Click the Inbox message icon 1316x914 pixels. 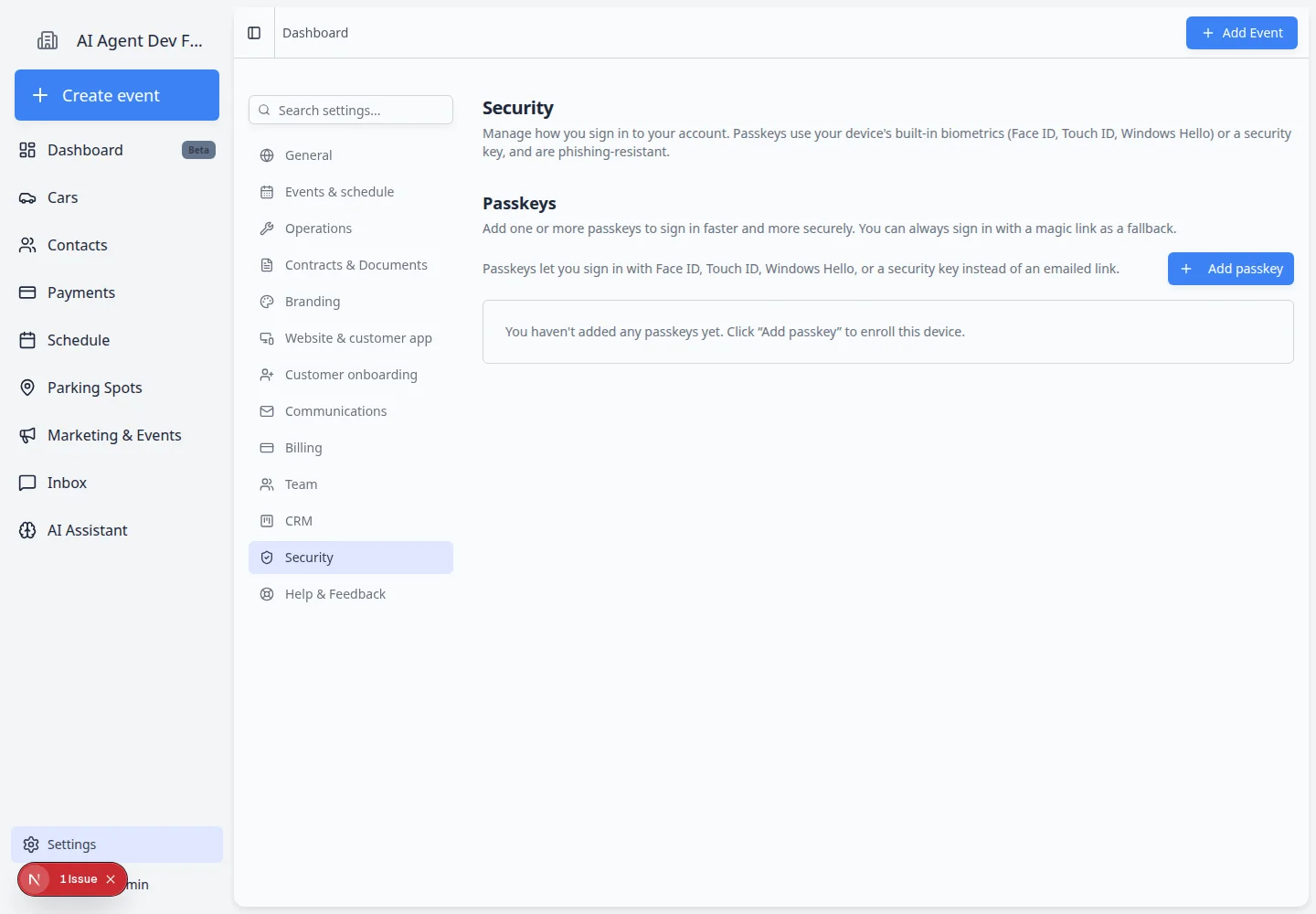(27, 483)
